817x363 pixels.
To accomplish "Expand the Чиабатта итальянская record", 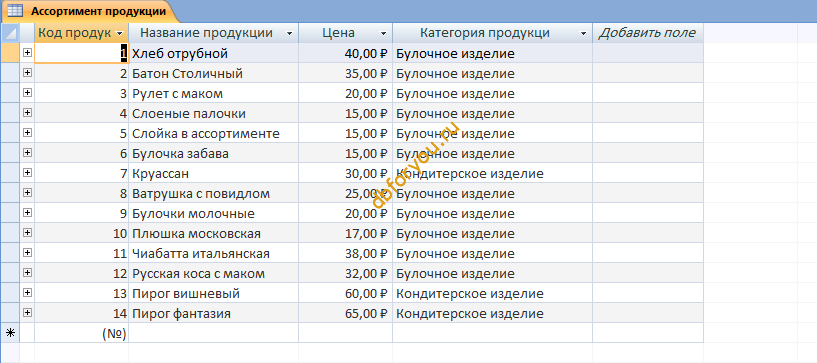I will click(x=27, y=253).
